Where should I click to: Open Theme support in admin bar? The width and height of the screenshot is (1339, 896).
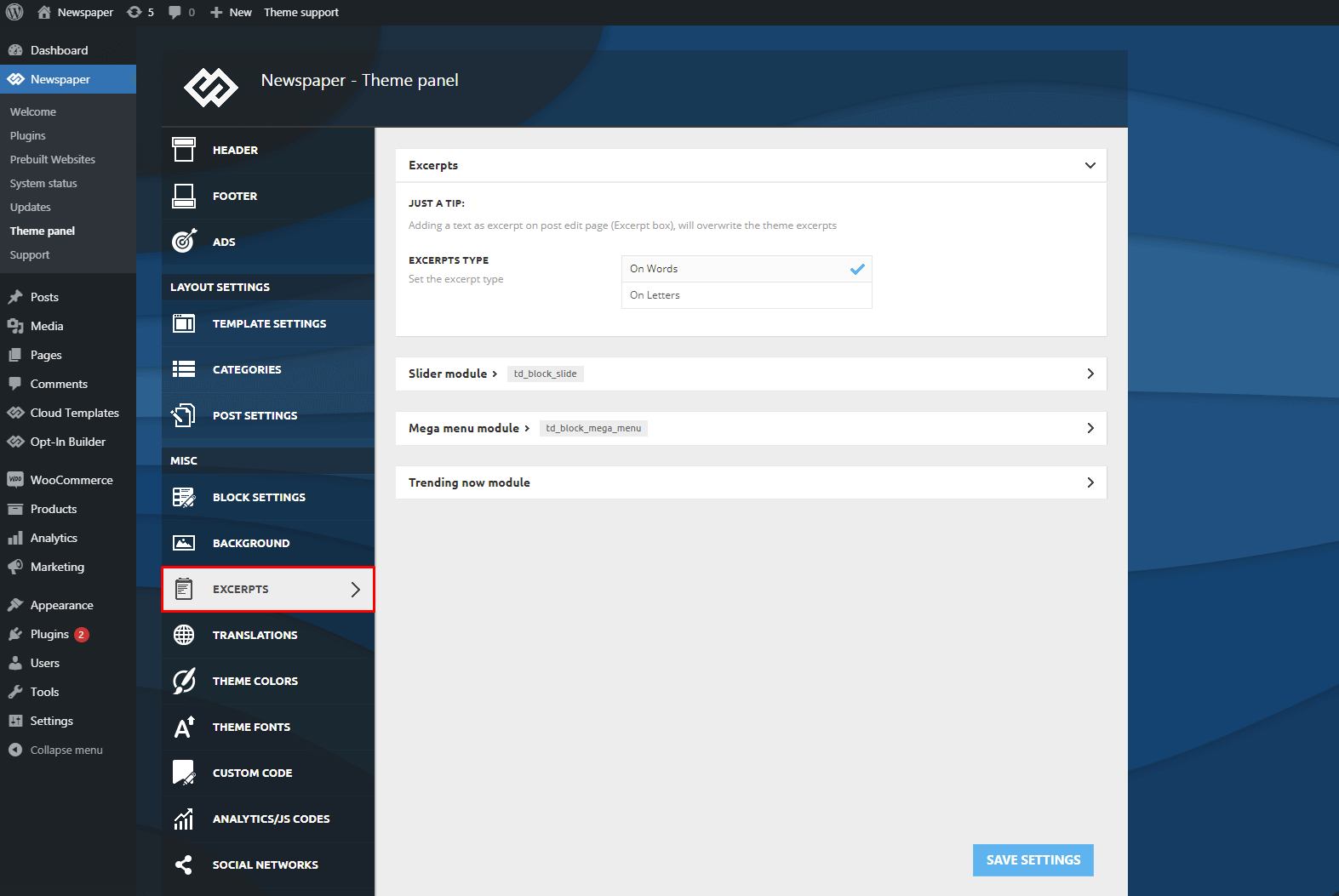(x=301, y=12)
